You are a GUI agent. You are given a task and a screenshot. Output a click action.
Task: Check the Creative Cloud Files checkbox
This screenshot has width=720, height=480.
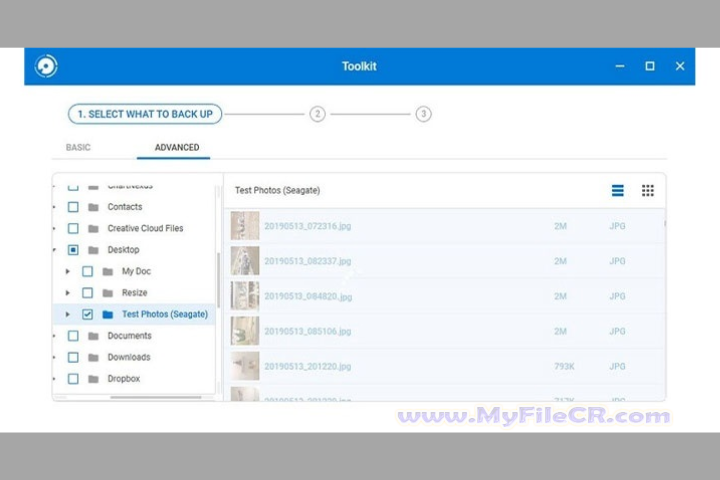click(x=73, y=228)
